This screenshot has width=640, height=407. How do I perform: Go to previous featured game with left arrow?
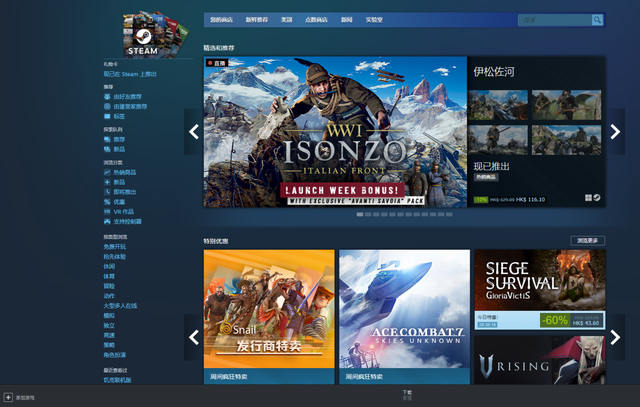193,132
